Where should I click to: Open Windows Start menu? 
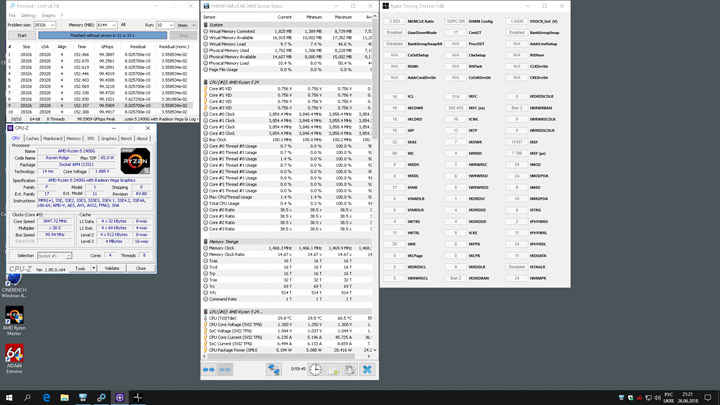click(9, 398)
